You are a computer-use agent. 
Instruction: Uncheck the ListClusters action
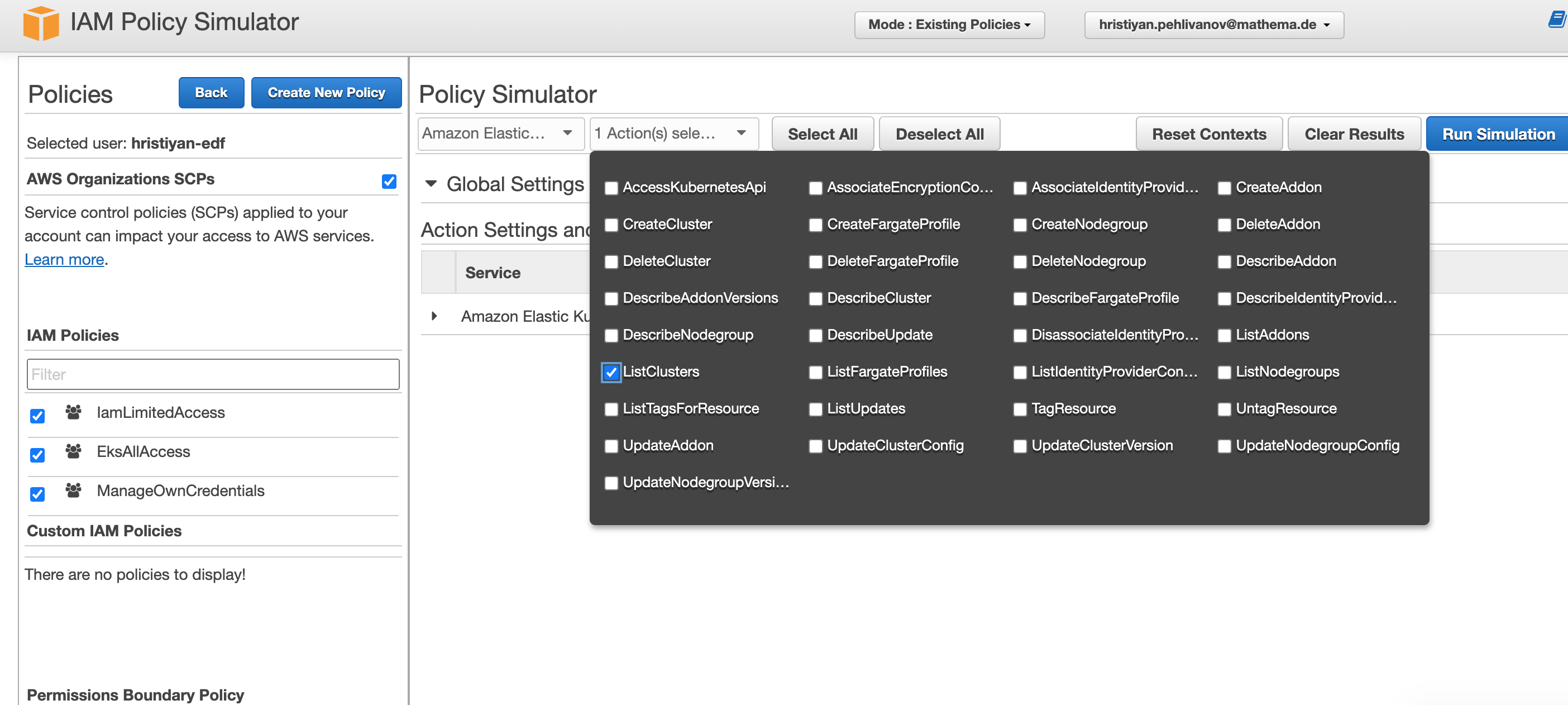point(610,372)
